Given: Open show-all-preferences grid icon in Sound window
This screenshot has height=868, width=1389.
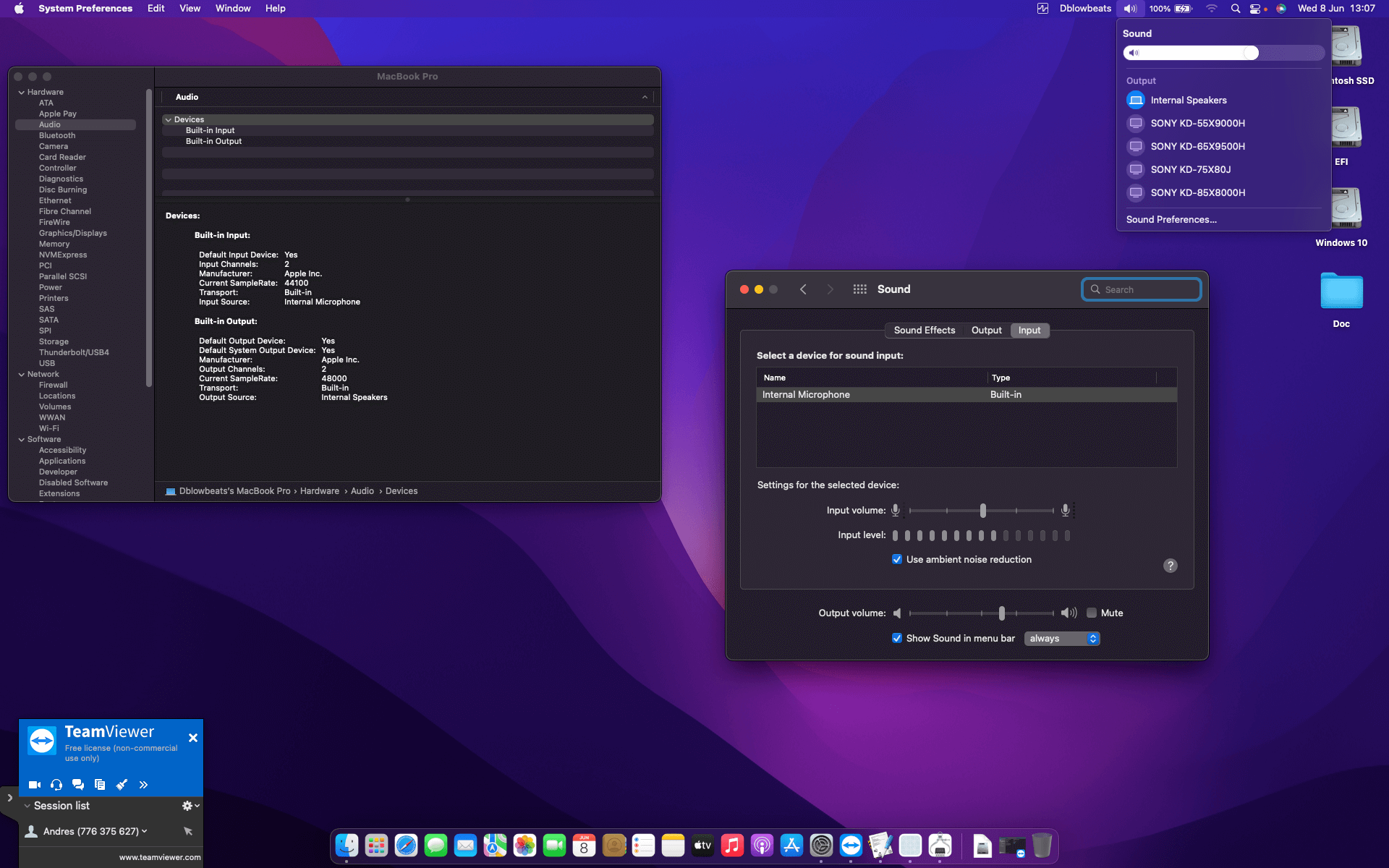Looking at the screenshot, I should click(860, 289).
